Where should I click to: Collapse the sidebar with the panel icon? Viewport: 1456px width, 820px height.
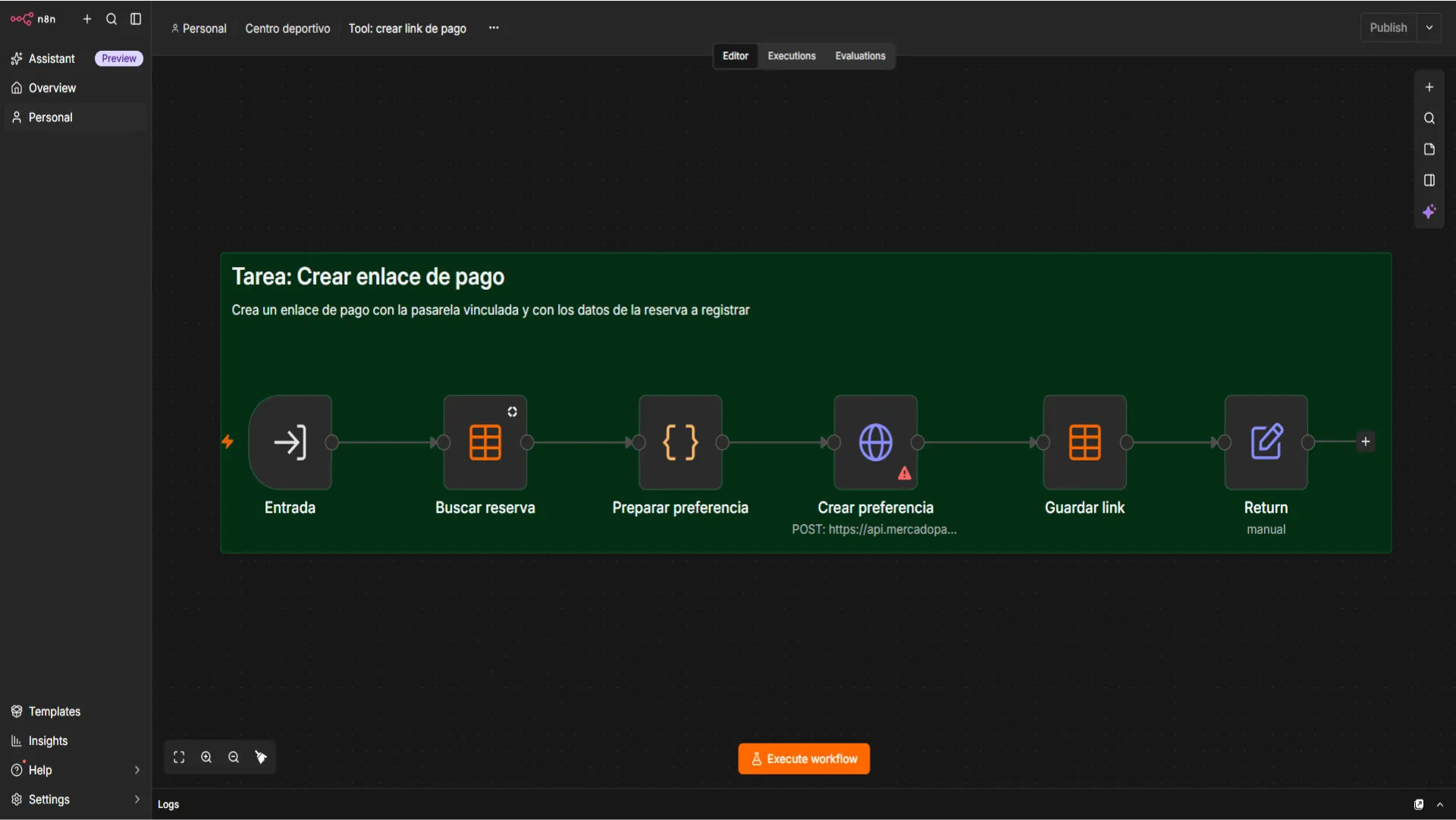[x=136, y=19]
